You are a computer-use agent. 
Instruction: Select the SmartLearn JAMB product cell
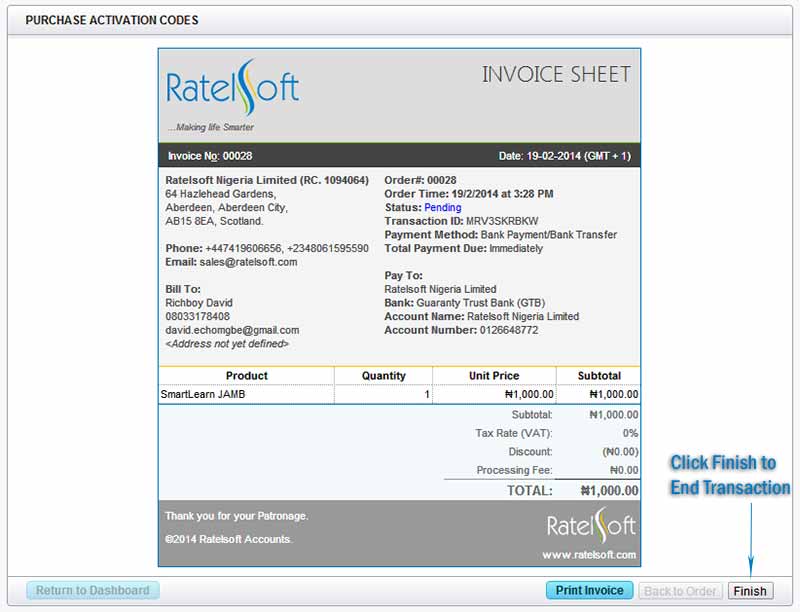203,394
